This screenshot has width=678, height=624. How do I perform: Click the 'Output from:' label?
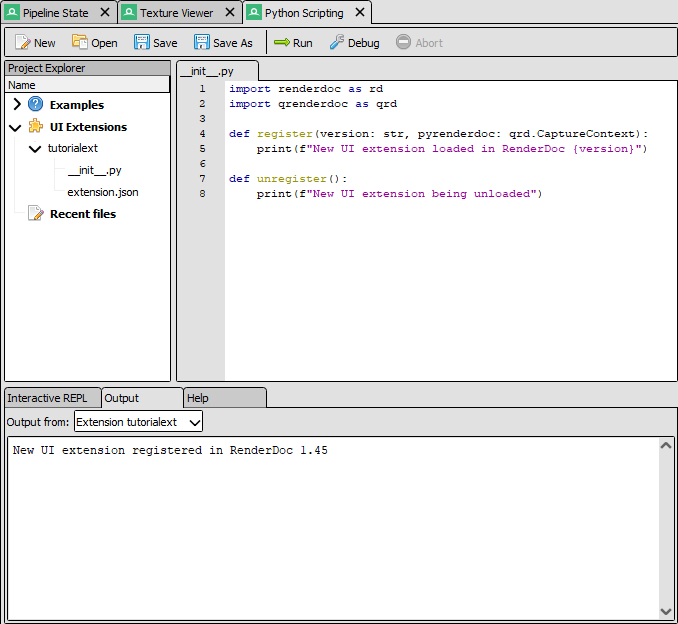[x=38, y=422]
